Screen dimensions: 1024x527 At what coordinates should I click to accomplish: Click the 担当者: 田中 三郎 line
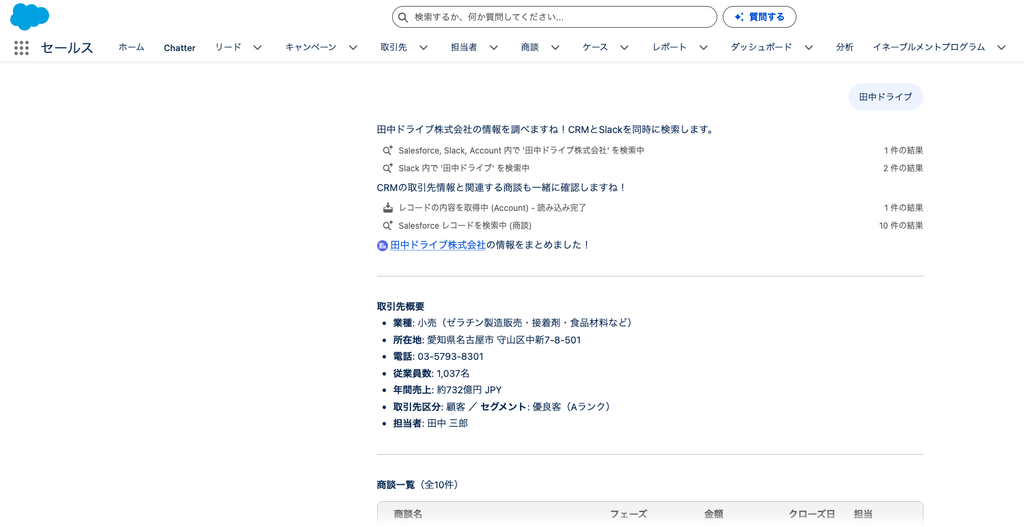[x=430, y=424]
